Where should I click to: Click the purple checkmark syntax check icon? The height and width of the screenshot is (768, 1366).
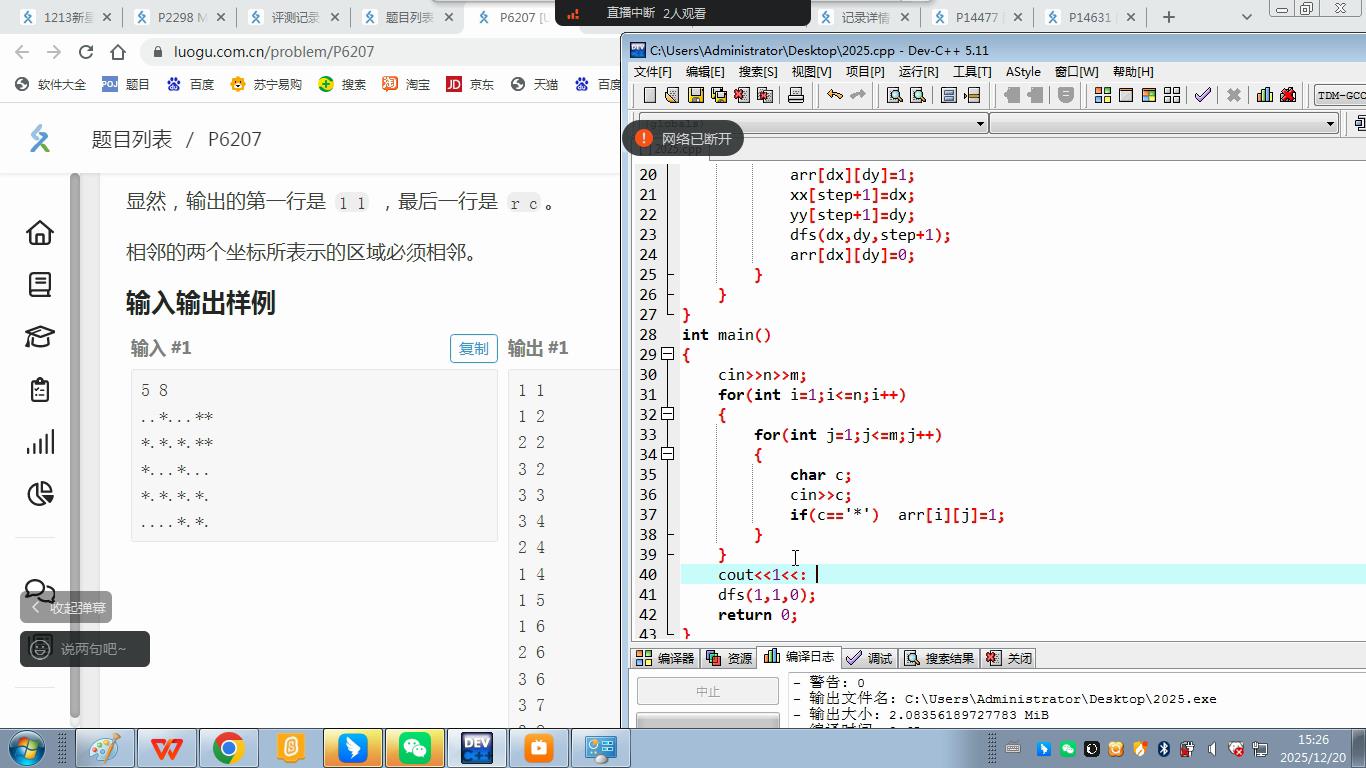(x=1202, y=95)
